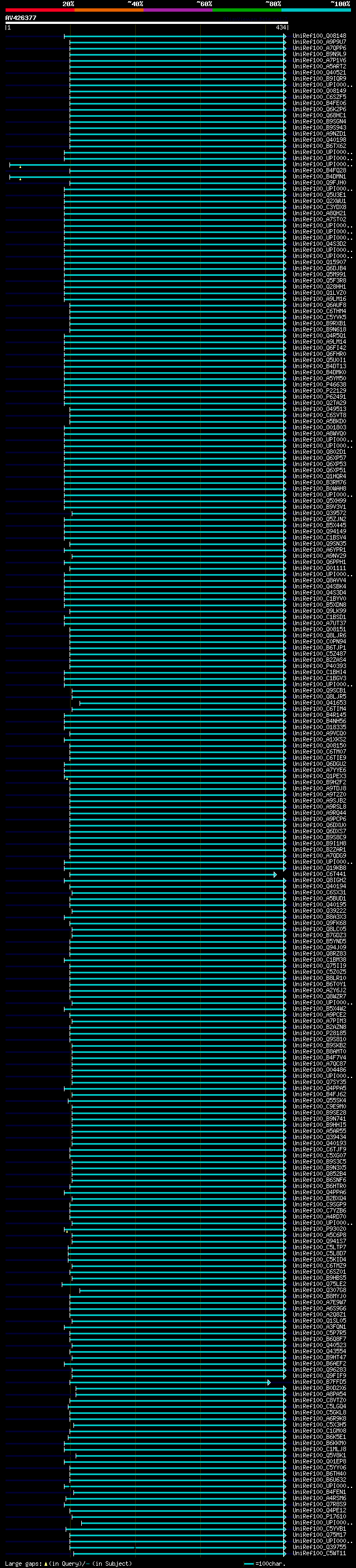Select hit UniRef100_B9N9L9

click(x=319, y=54)
